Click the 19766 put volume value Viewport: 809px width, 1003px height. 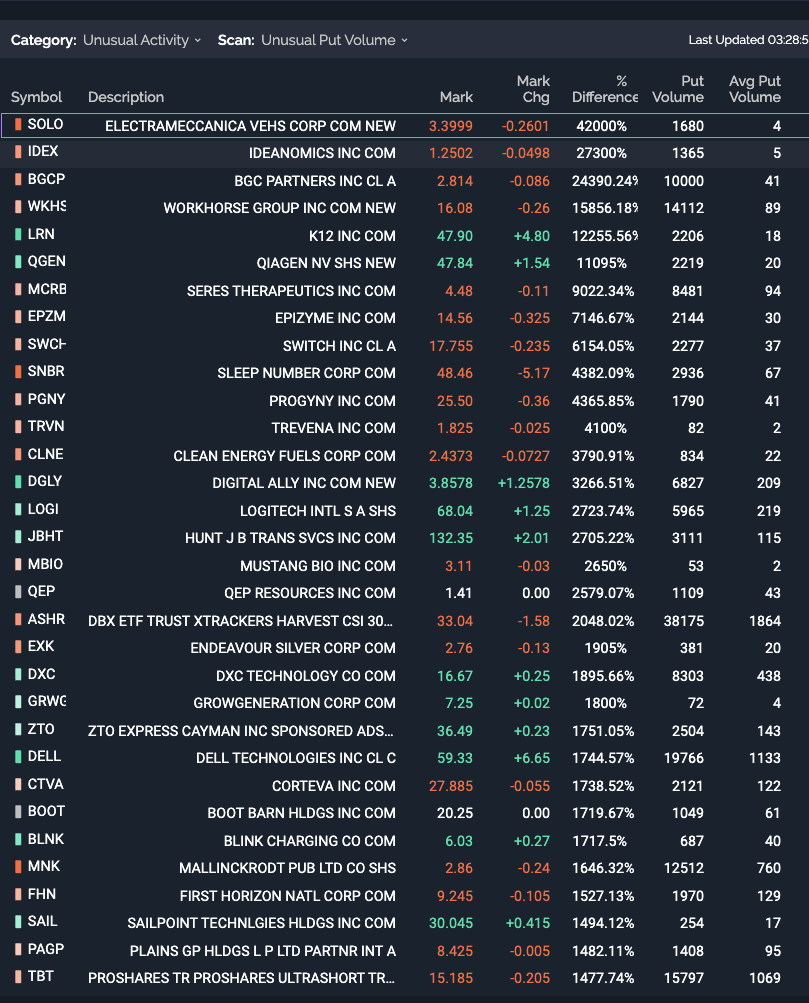click(x=684, y=759)
